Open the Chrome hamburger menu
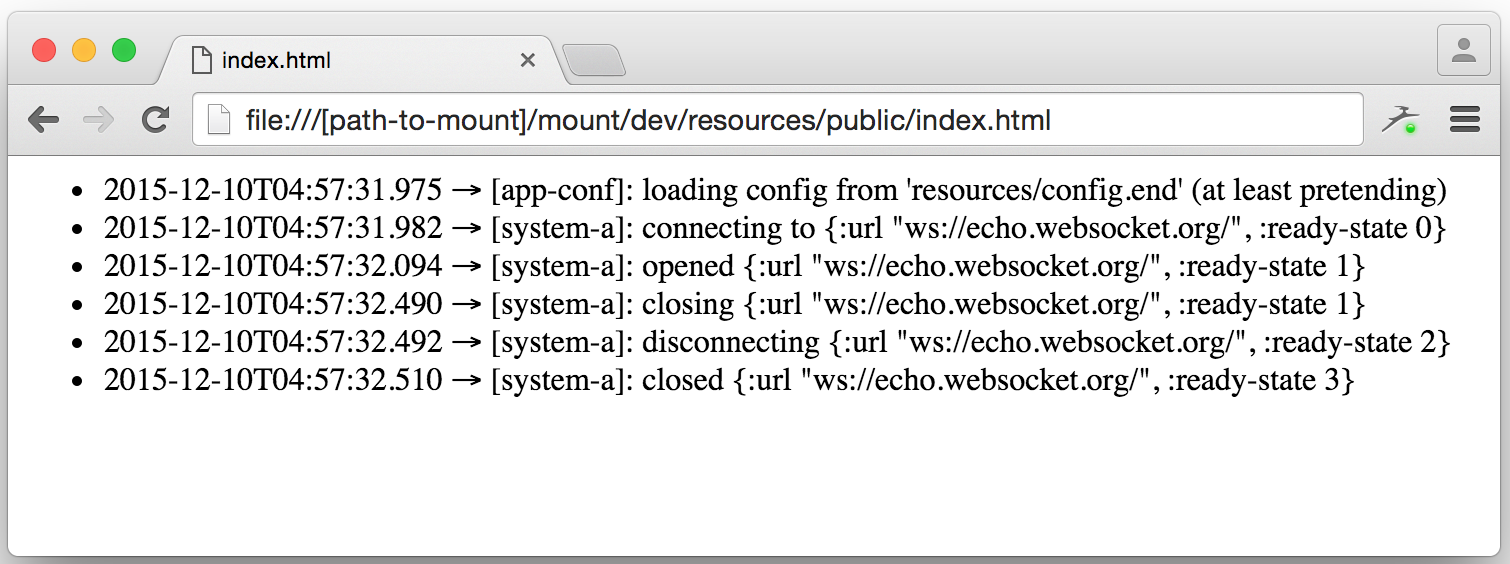The width and height of the screenshot is (1510, 564). [1464, 121]
